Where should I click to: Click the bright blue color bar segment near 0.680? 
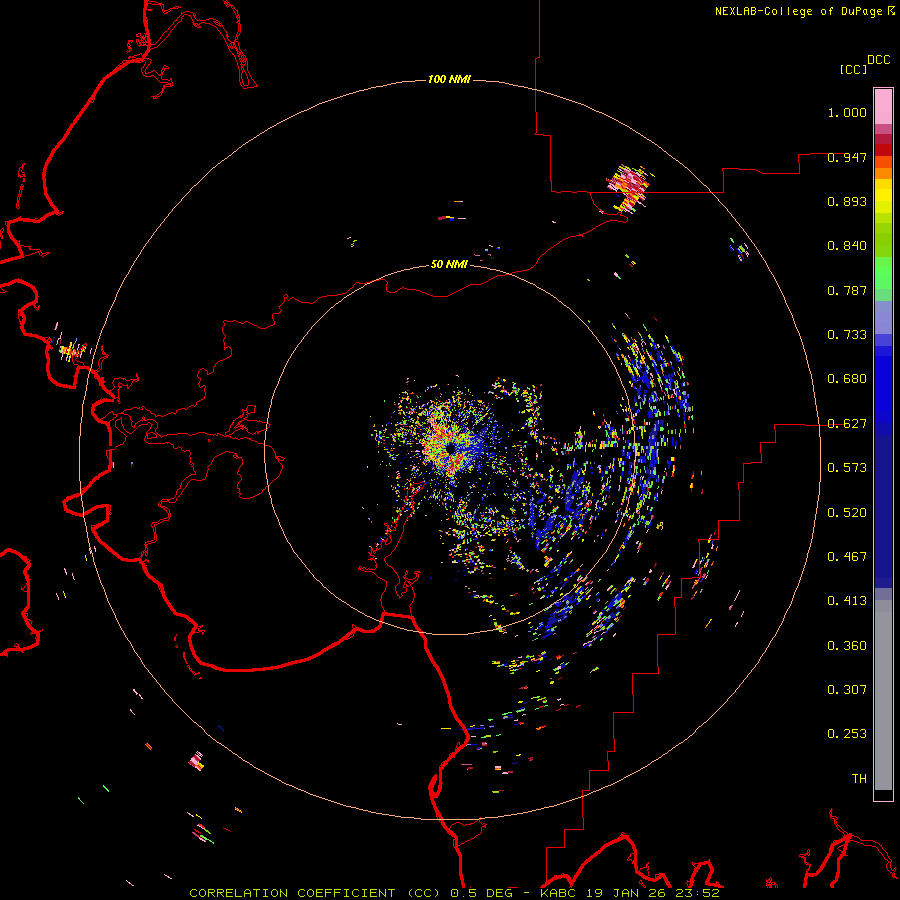point(883,390)
